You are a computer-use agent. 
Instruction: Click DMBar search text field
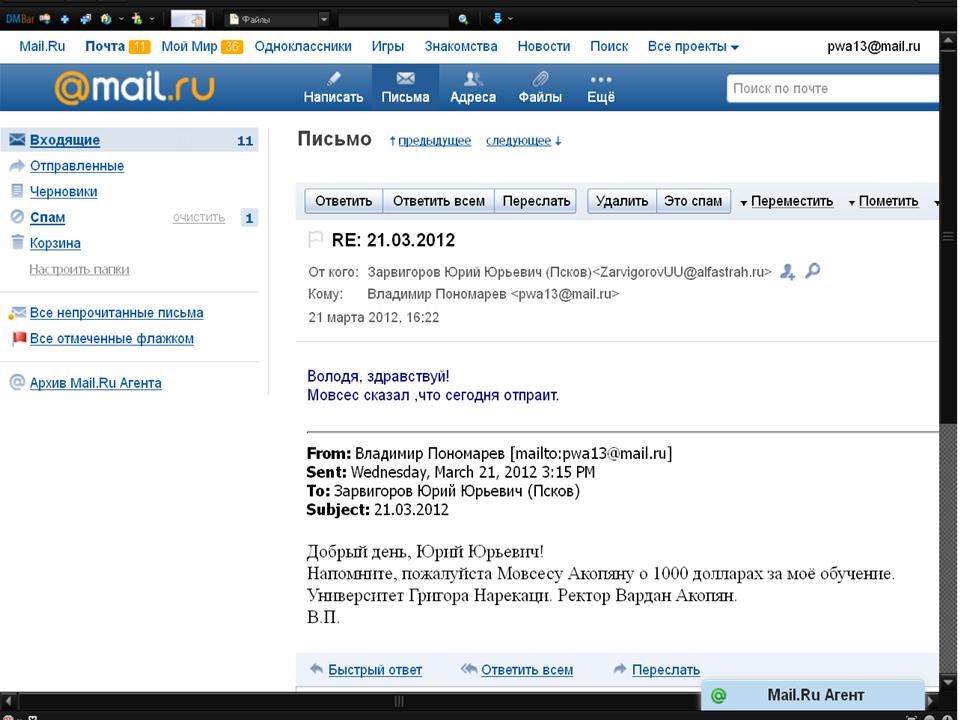(393, 19)
